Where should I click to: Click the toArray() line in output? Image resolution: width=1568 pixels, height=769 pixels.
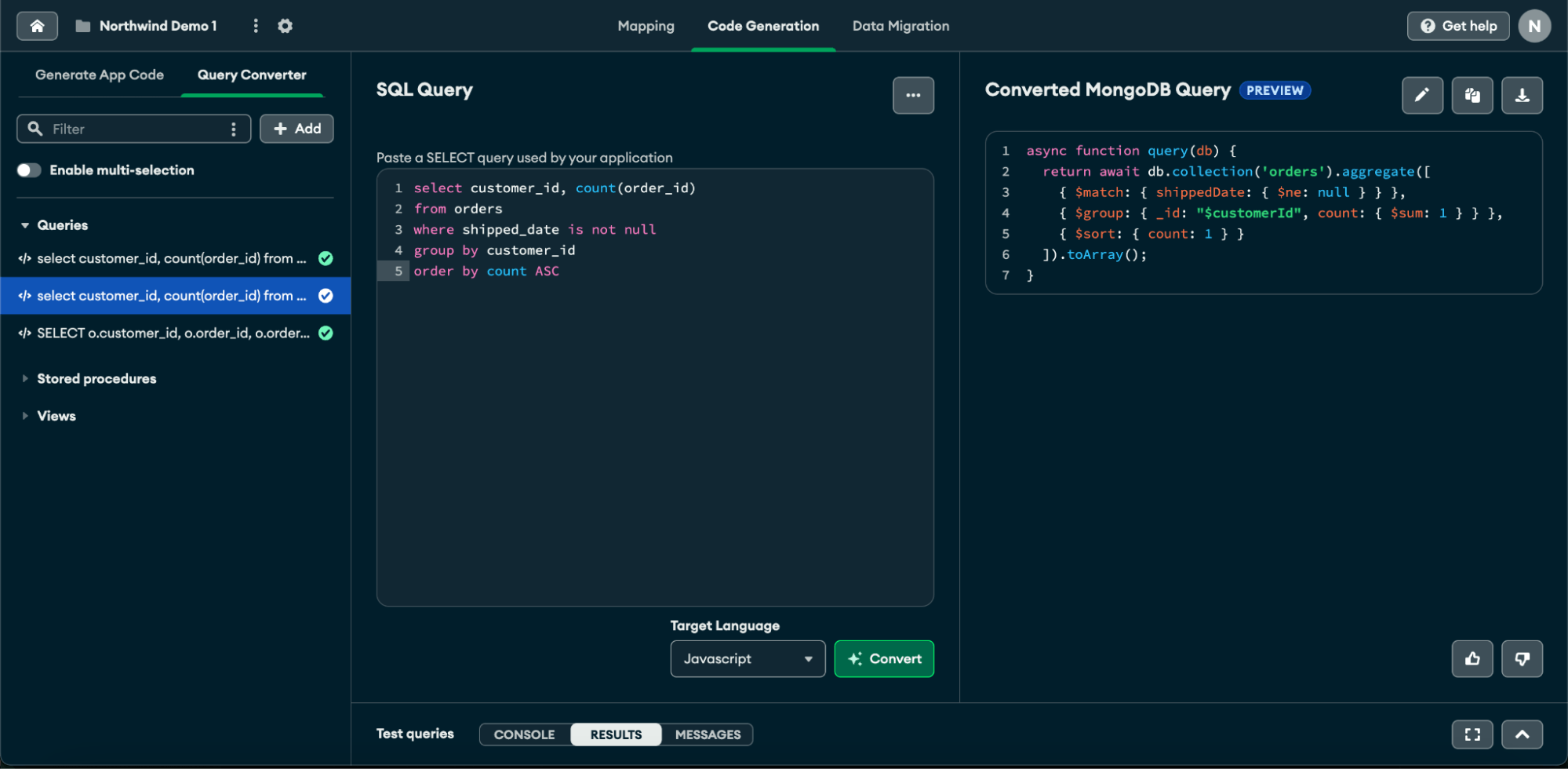coord(1094,255)
